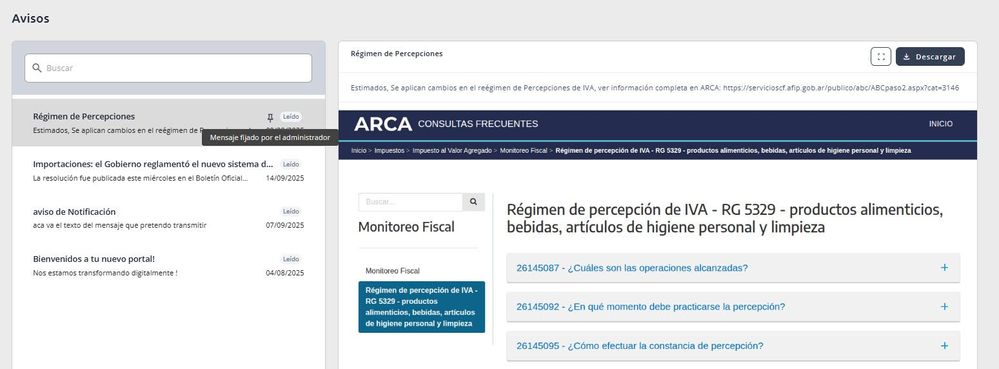The width and height of the screenshot is (999, 369).
Task: Open the 'Bienvenidos a tu nuevo portal!' notice
Action: tap(168, 266)
